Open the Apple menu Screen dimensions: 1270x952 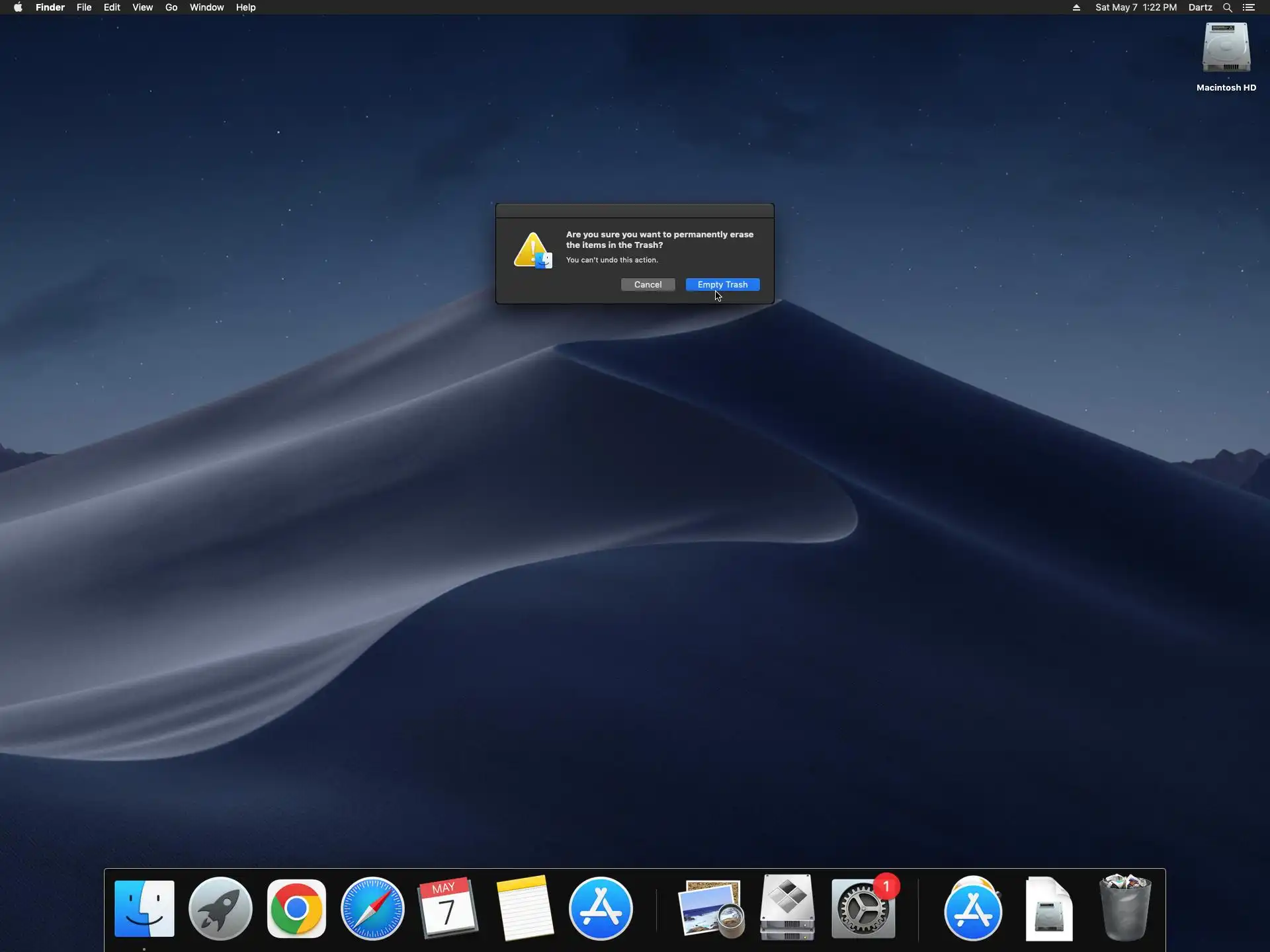tap(18, 7)
